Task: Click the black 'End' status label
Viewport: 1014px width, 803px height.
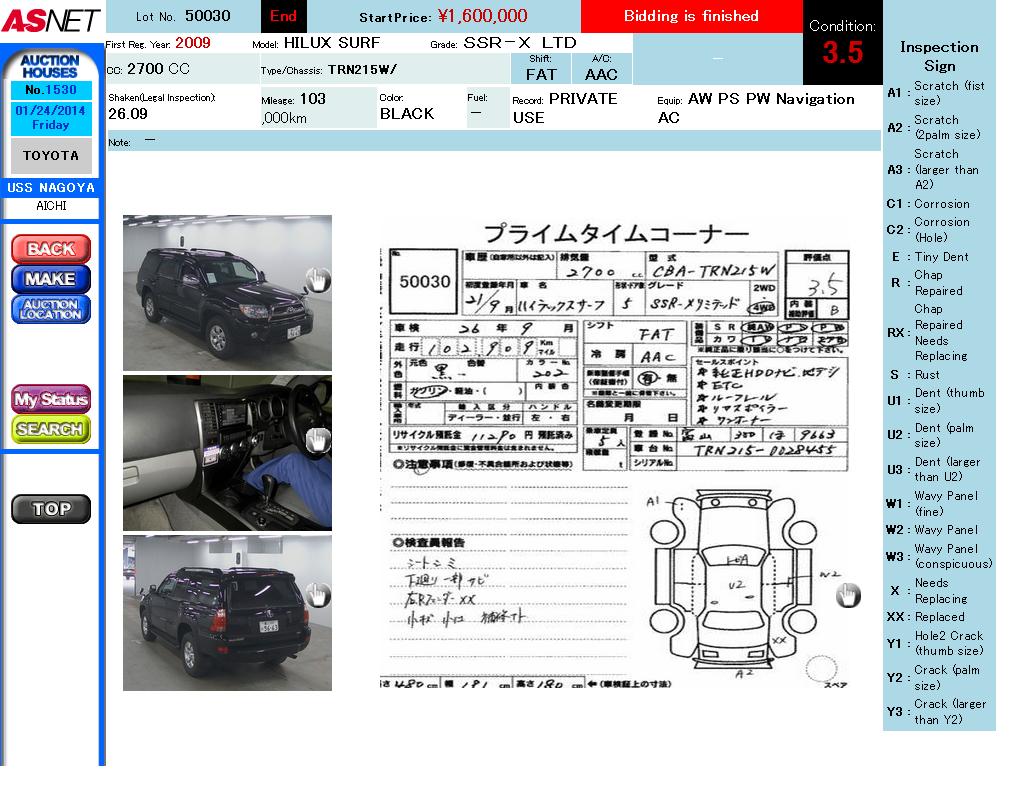Action: pyautogui.click(x=284, y=17)
